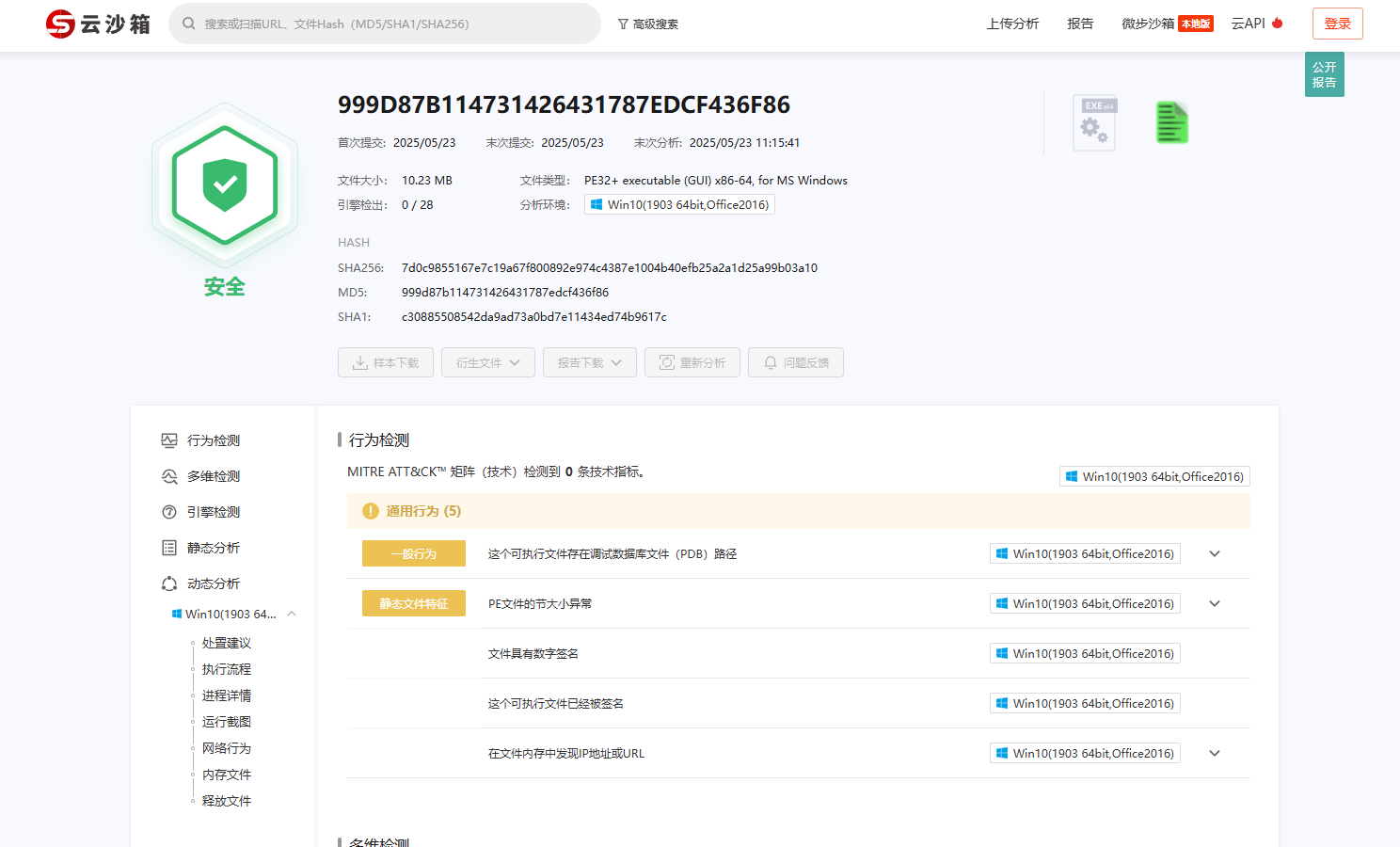Screen dimensions: 1400x847
Task: Click the 登录 button
Action: pos(1338,24)
